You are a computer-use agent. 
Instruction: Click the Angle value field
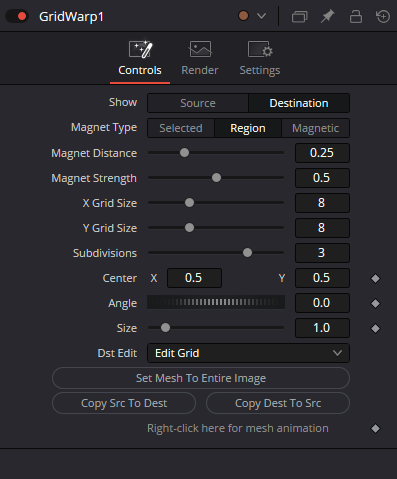click(x=322, y=303)
